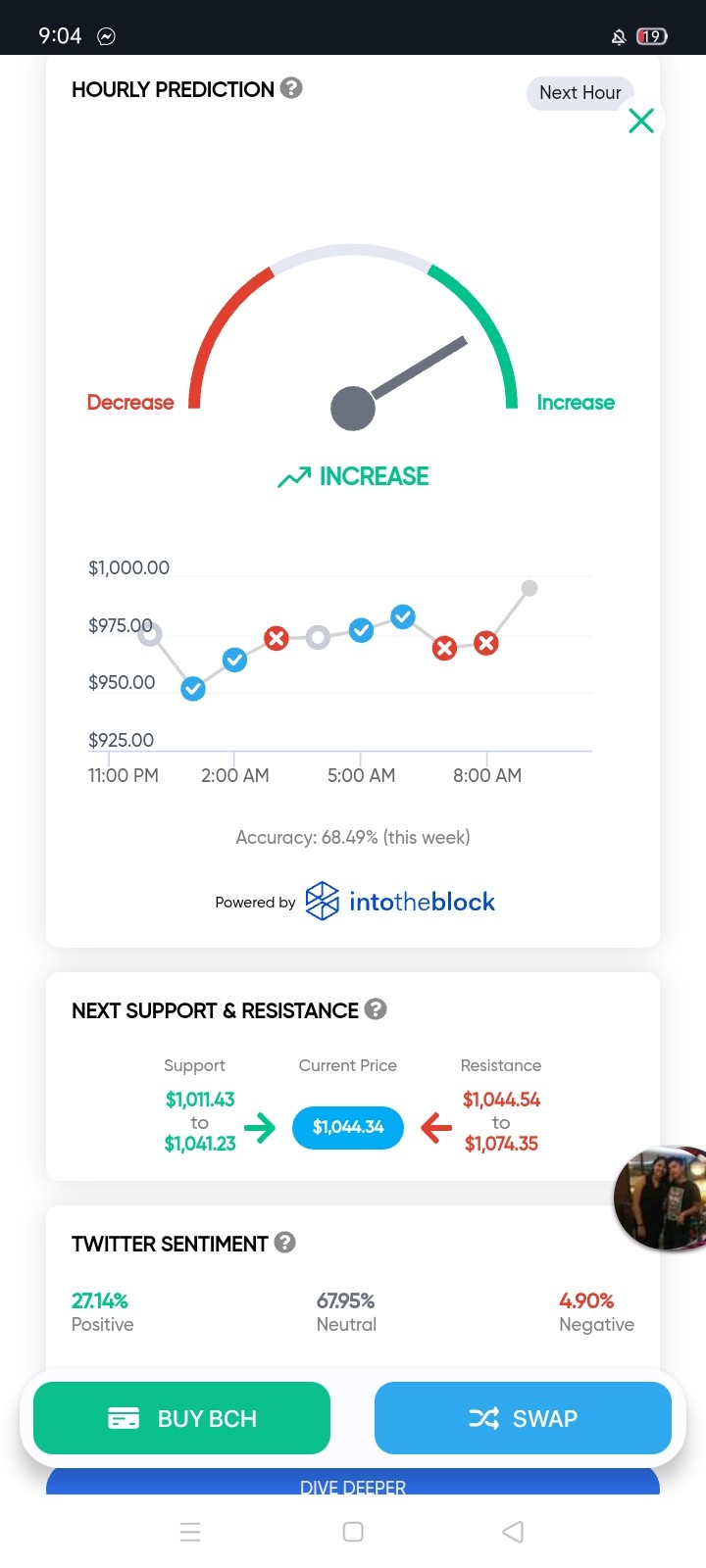Tap the BUY BCH button

coord(181,1418)
